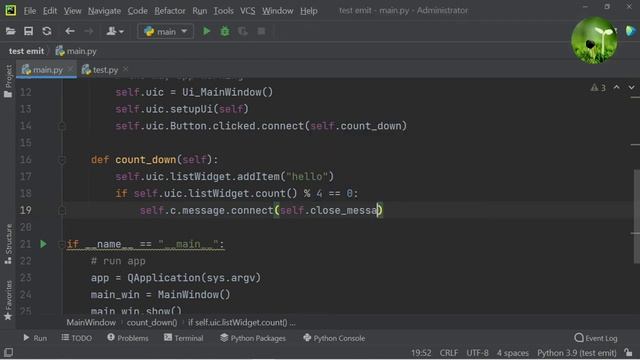This screenshot has width=640, height=360.
Task: Close the test.py tab
Action: tap(125, 69)
